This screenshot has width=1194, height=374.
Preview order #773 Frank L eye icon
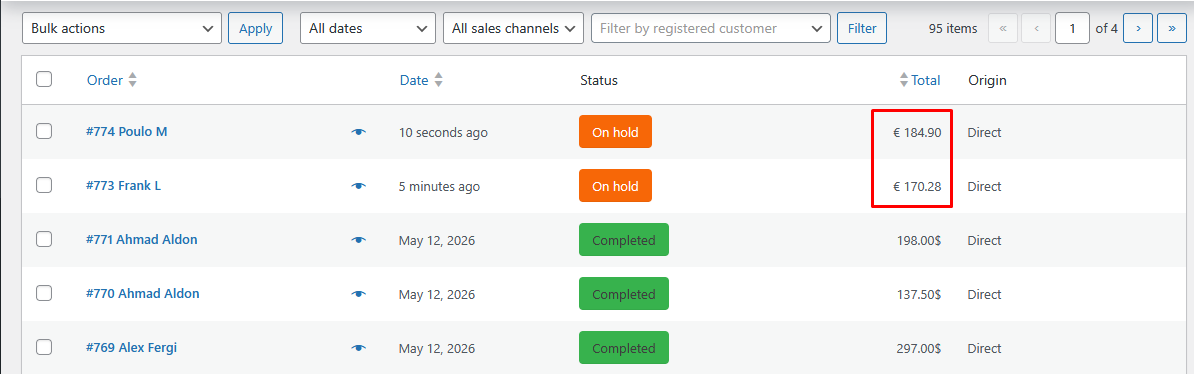tap(359, 187)
